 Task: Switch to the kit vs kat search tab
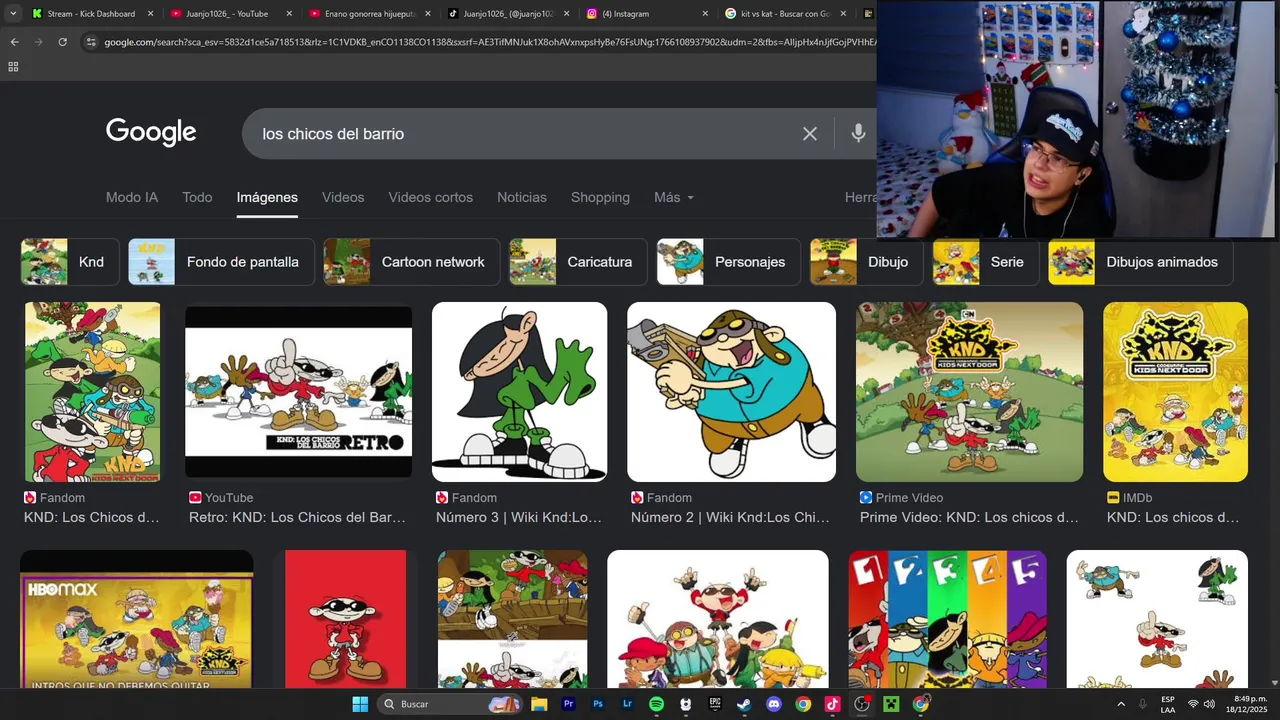(785, 14)
